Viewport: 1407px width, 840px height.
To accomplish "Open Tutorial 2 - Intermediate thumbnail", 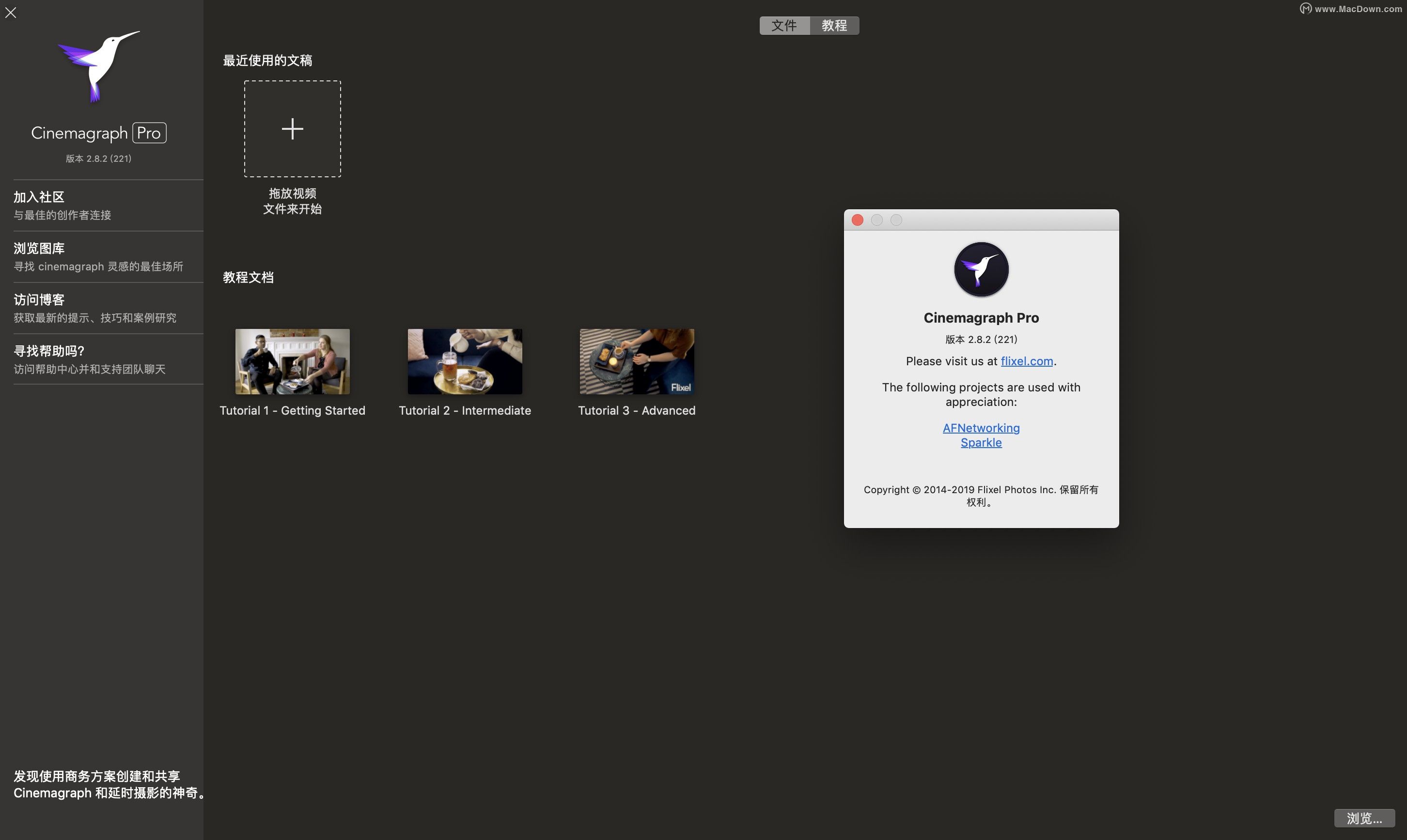I will tap(465, 362).
